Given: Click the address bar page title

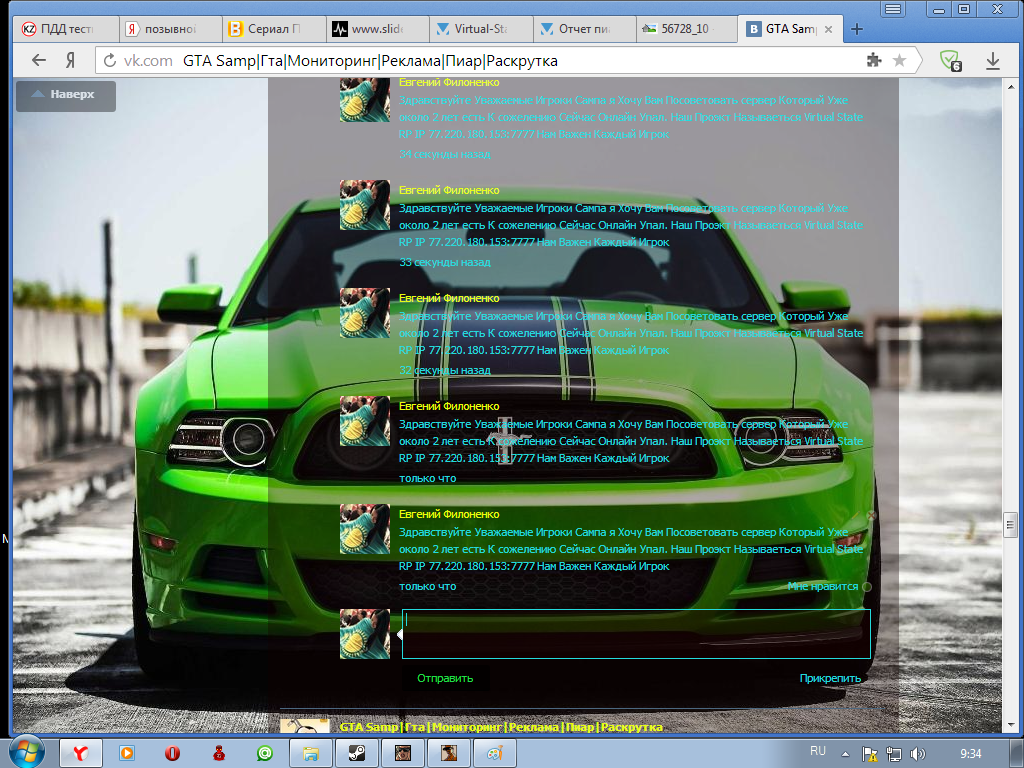Looking at the screenshot, I should click(370, 61).
